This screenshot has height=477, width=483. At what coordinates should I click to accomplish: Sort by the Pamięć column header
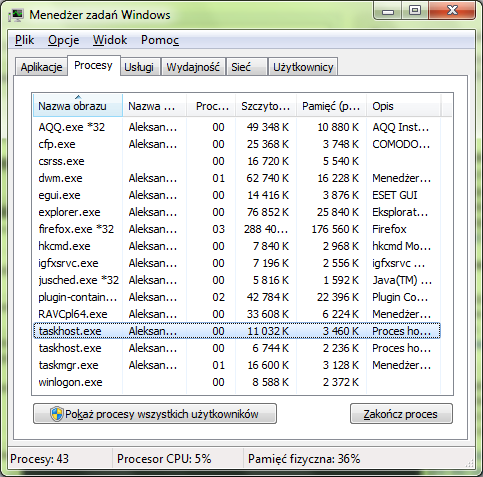pyautogui.click(x=331, y=106)
